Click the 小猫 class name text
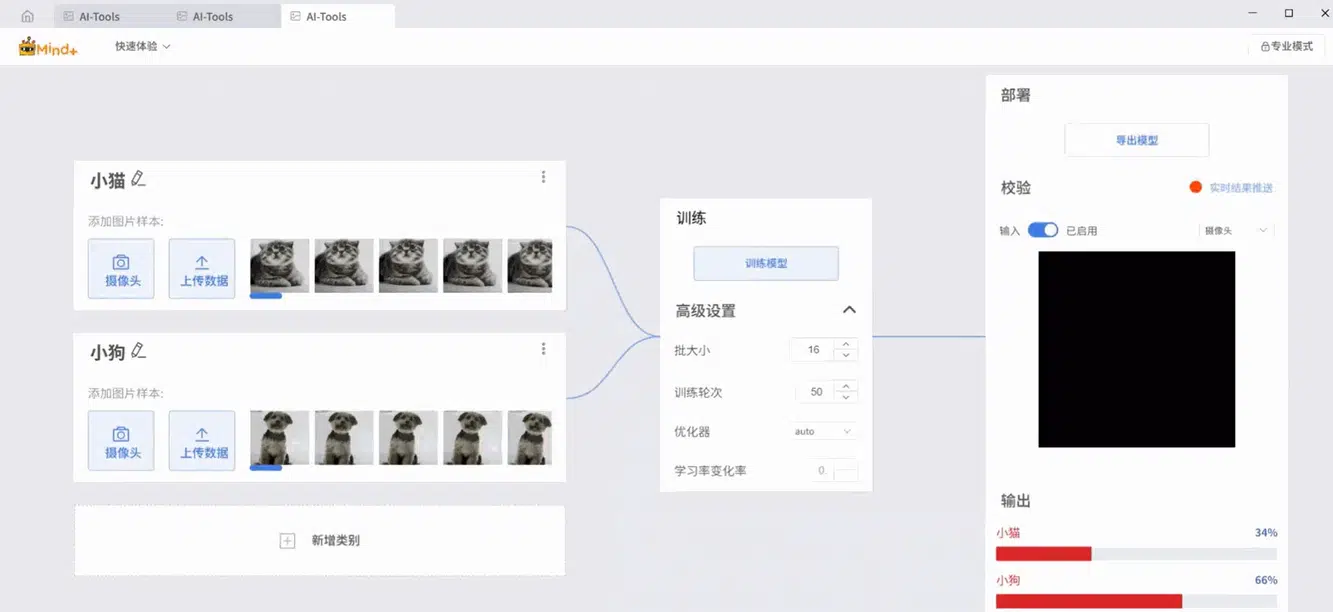The width and height of the screenshot is (1333, 612). (108, 181)
